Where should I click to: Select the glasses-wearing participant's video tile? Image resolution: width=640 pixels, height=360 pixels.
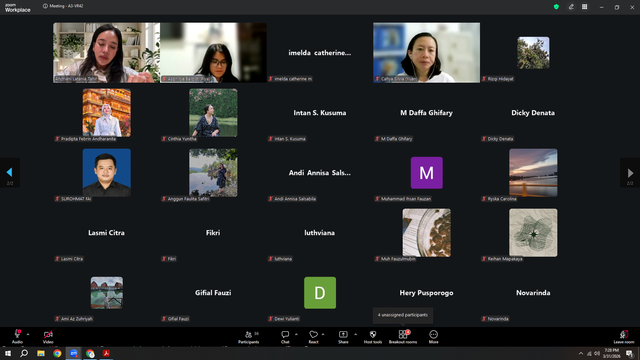213,53
